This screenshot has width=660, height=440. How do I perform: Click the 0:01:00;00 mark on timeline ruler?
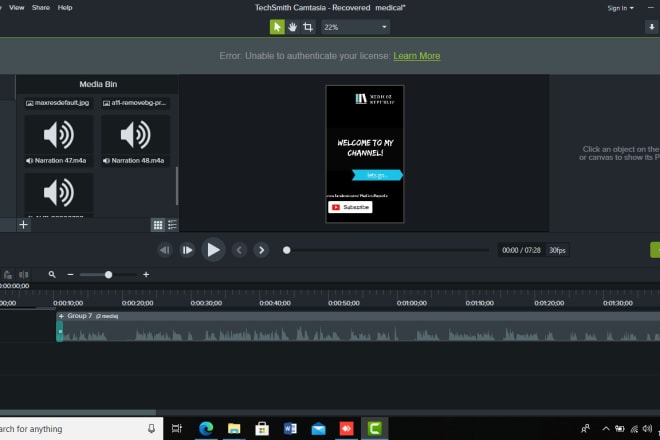(x=412, y=303)
